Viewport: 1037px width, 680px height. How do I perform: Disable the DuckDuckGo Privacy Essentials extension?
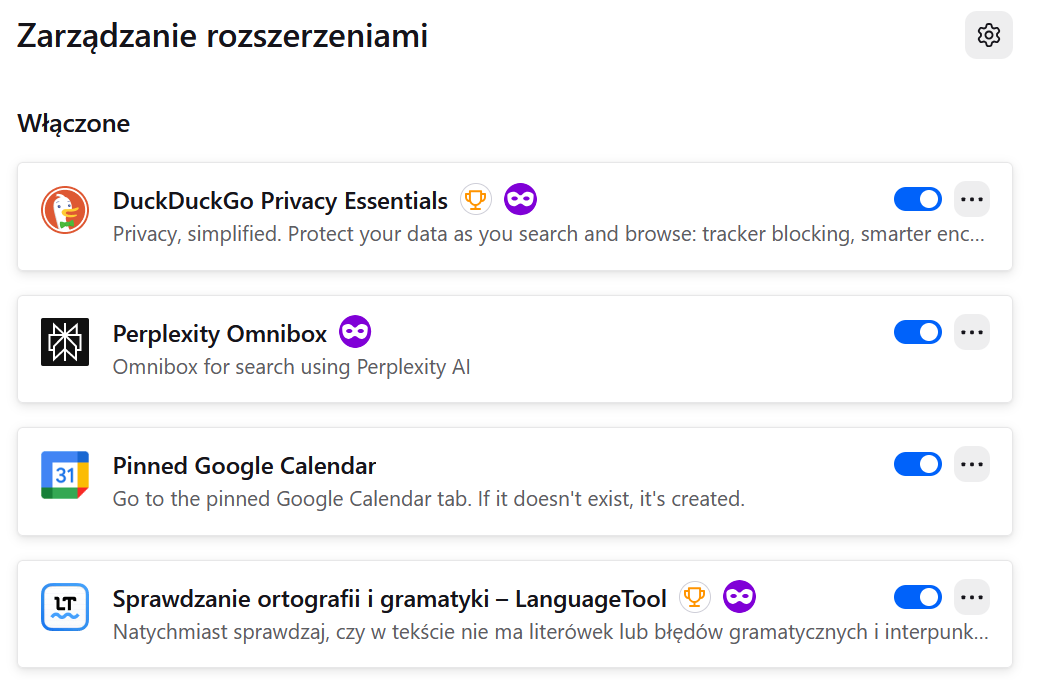[917, 199]
